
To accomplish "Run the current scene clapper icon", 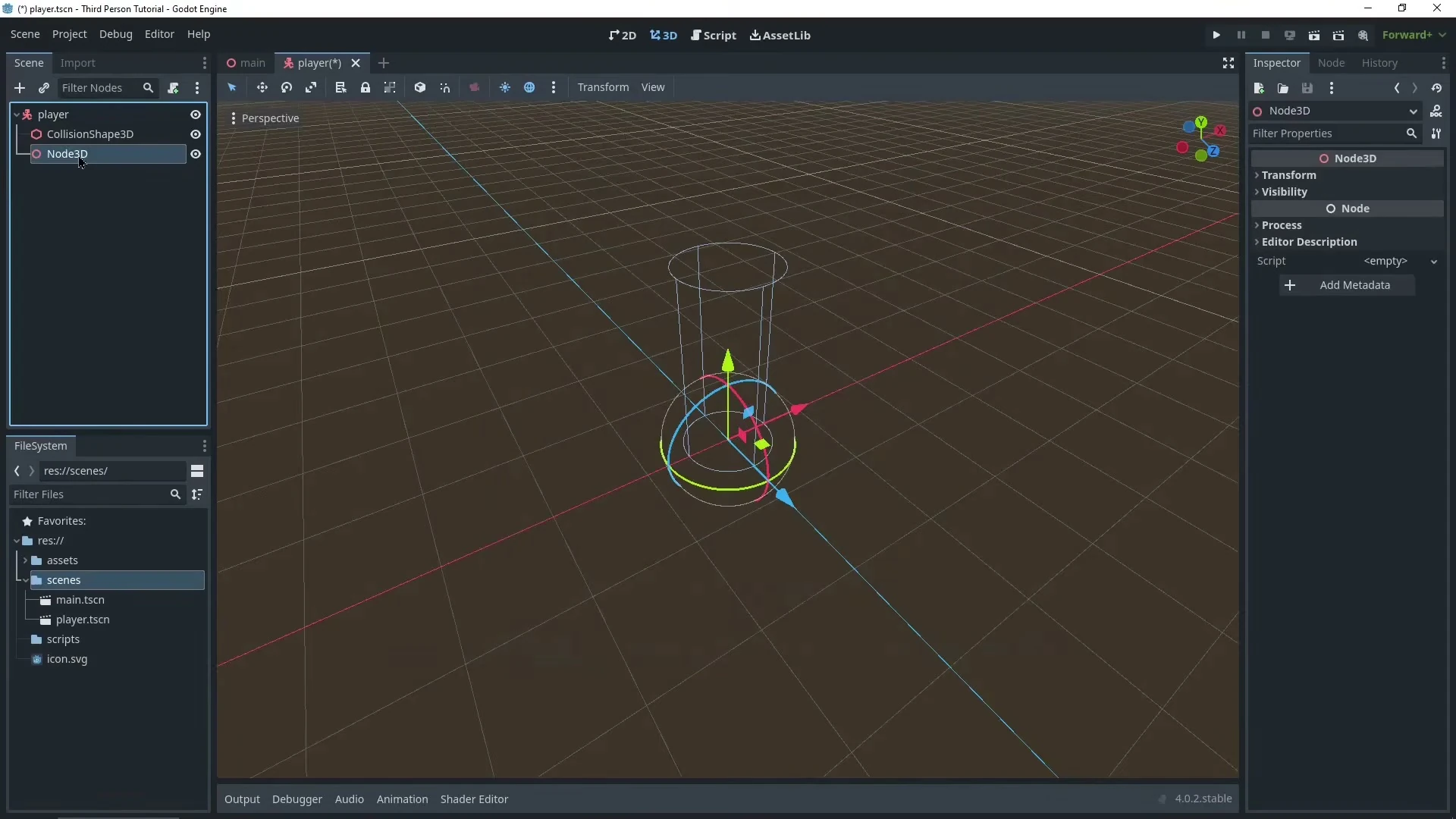I will point(1314,35).
